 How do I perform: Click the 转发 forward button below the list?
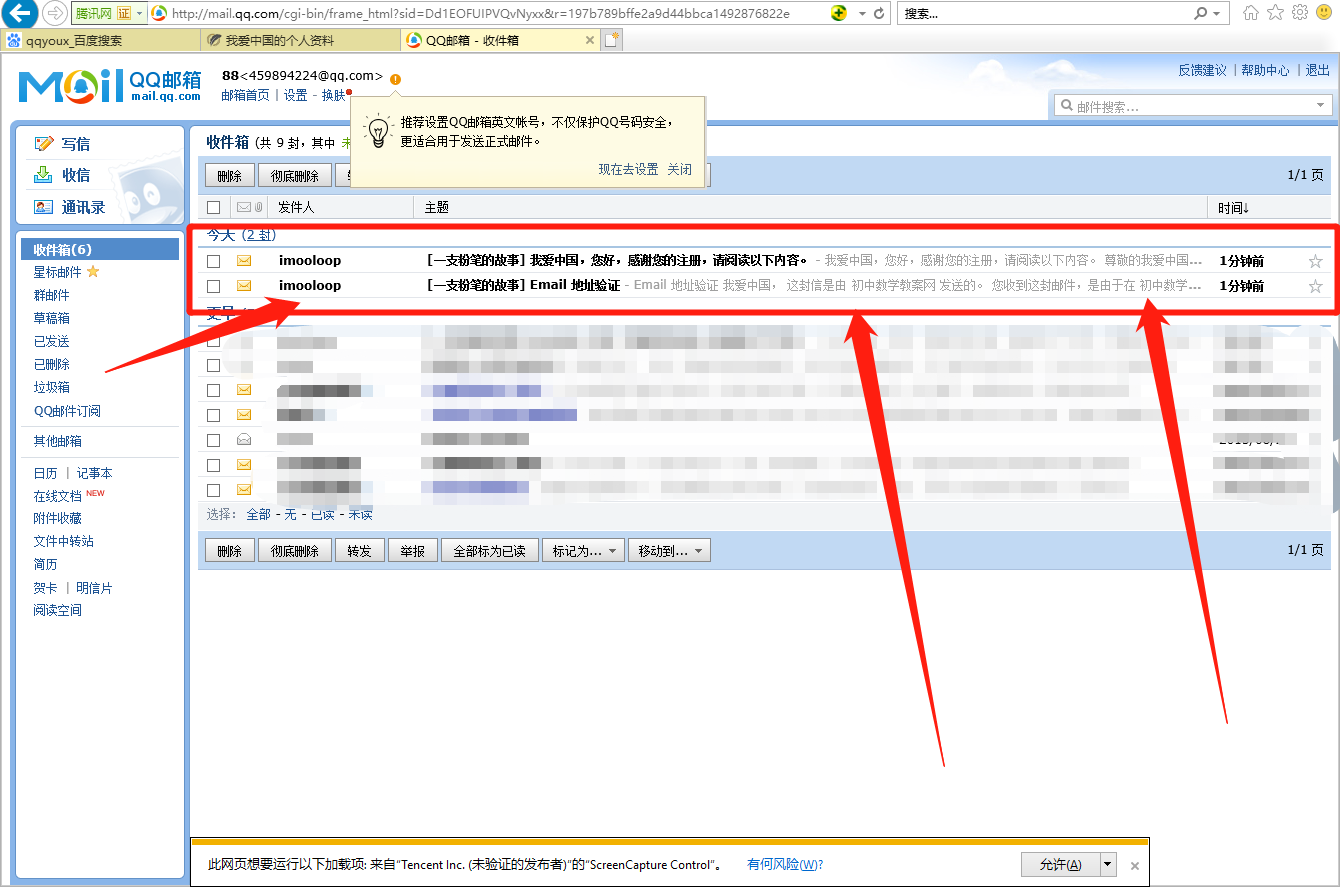pos(359,551)
